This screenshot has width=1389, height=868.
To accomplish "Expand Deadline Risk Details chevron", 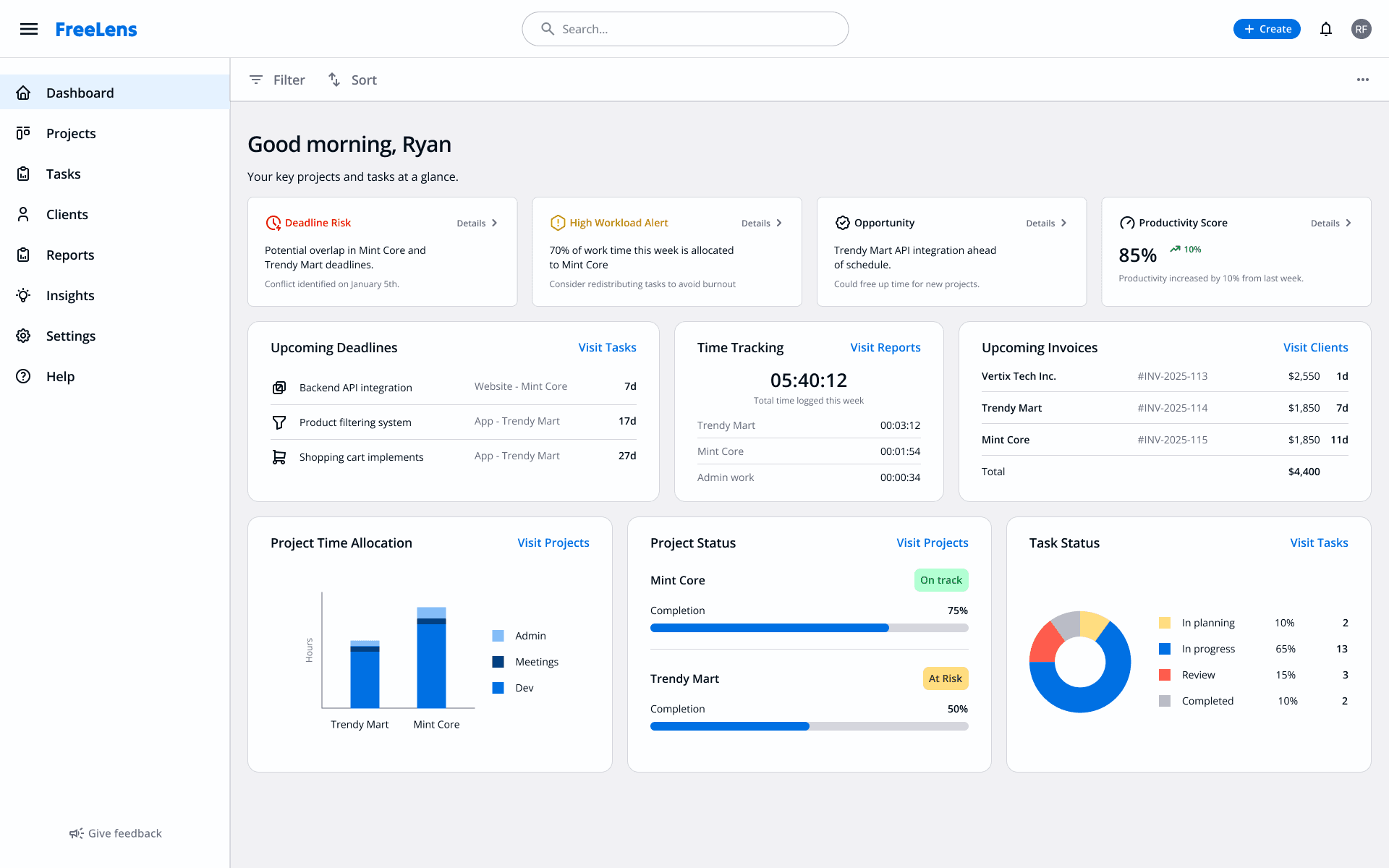I will 495,223.
